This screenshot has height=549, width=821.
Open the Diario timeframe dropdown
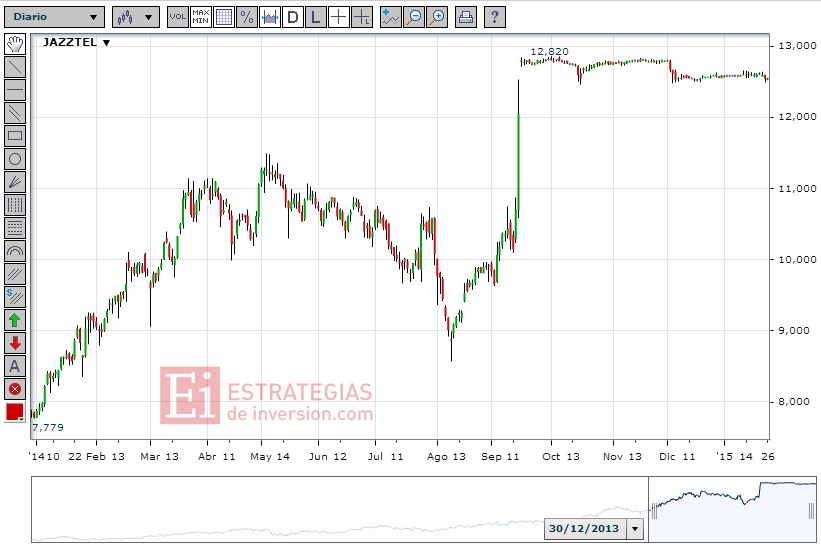(54, 17)
